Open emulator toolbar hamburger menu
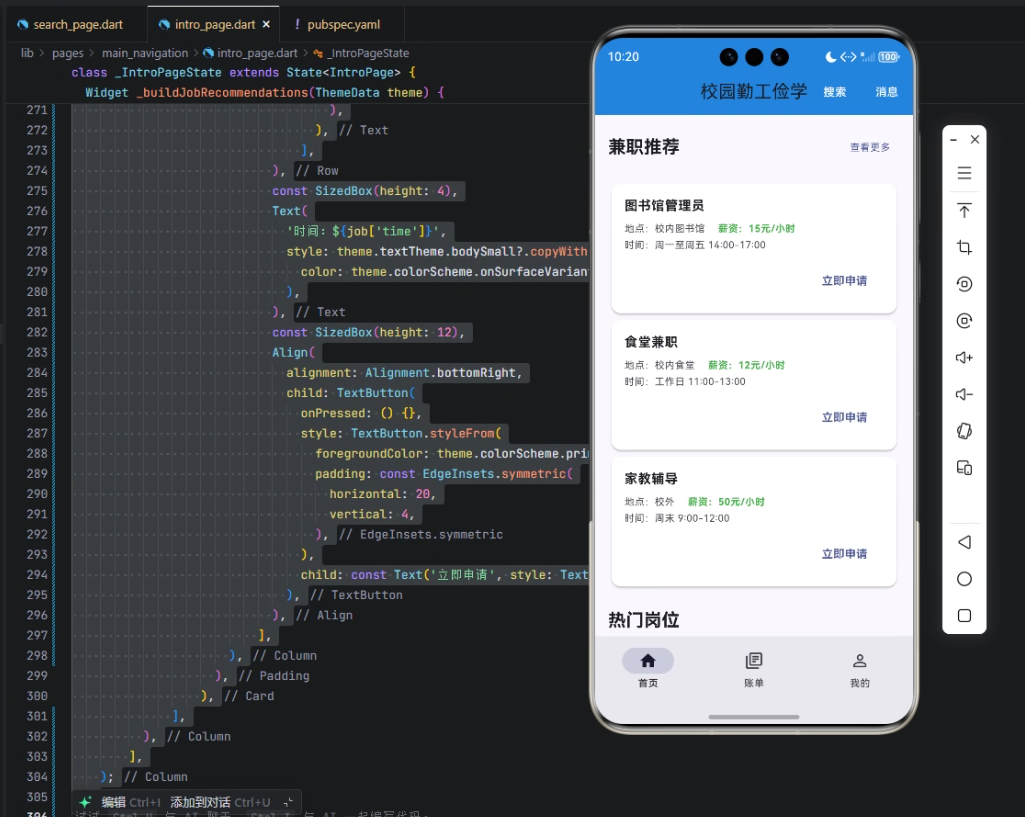The image size is (1025, 817). coord(964,173)
